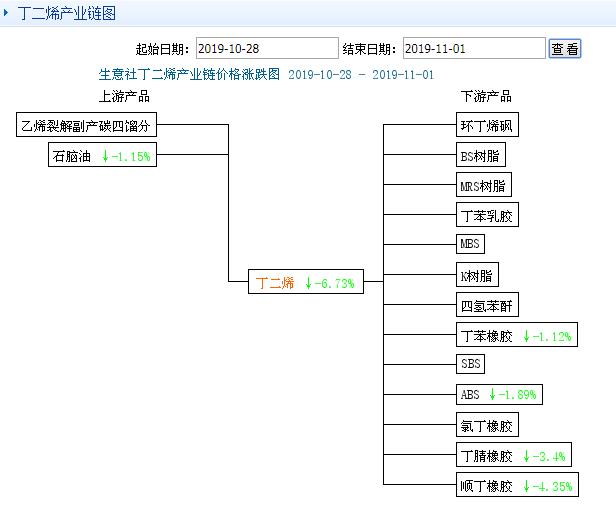Open the 丁苯乳胶 node
Image resolution: width=616 pixels, height=513 pixels.
pyautogui.click(x=487, y=214)
